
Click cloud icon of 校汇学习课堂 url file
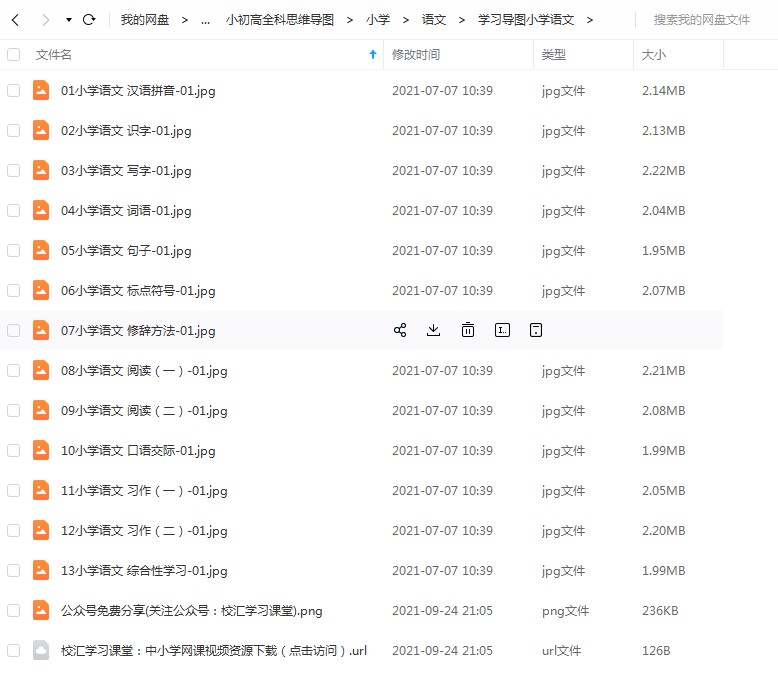click(41, 650)
